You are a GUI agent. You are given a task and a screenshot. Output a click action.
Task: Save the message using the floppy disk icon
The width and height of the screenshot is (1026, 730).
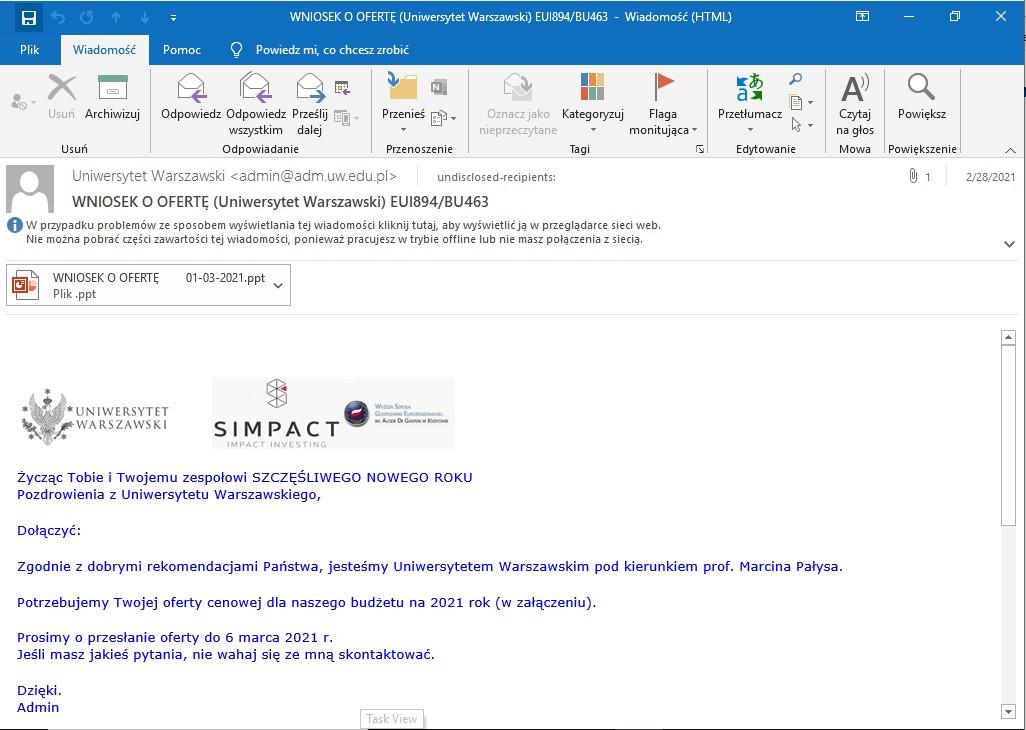28,17
